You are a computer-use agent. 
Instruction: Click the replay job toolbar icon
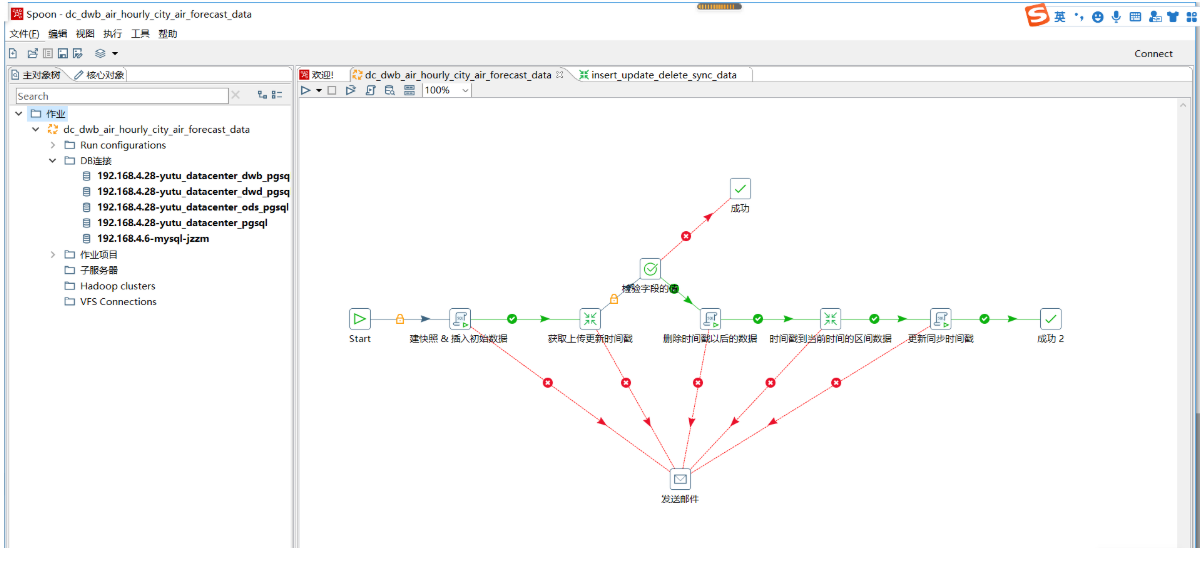(351, 90)
